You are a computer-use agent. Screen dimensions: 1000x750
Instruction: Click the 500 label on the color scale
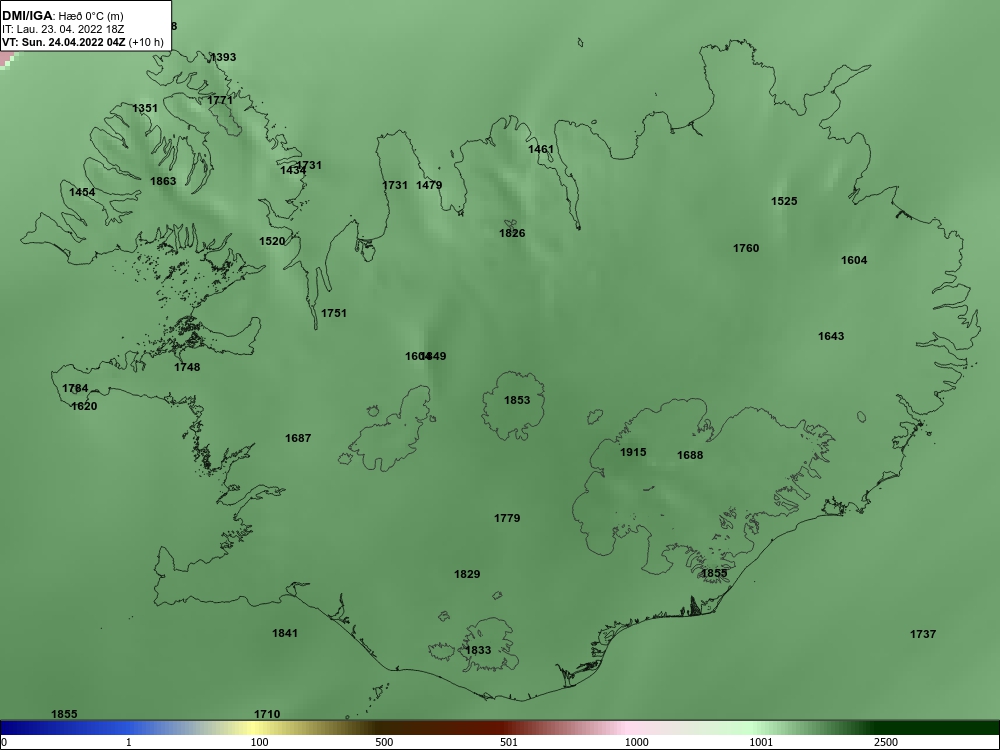pos(384,742)
